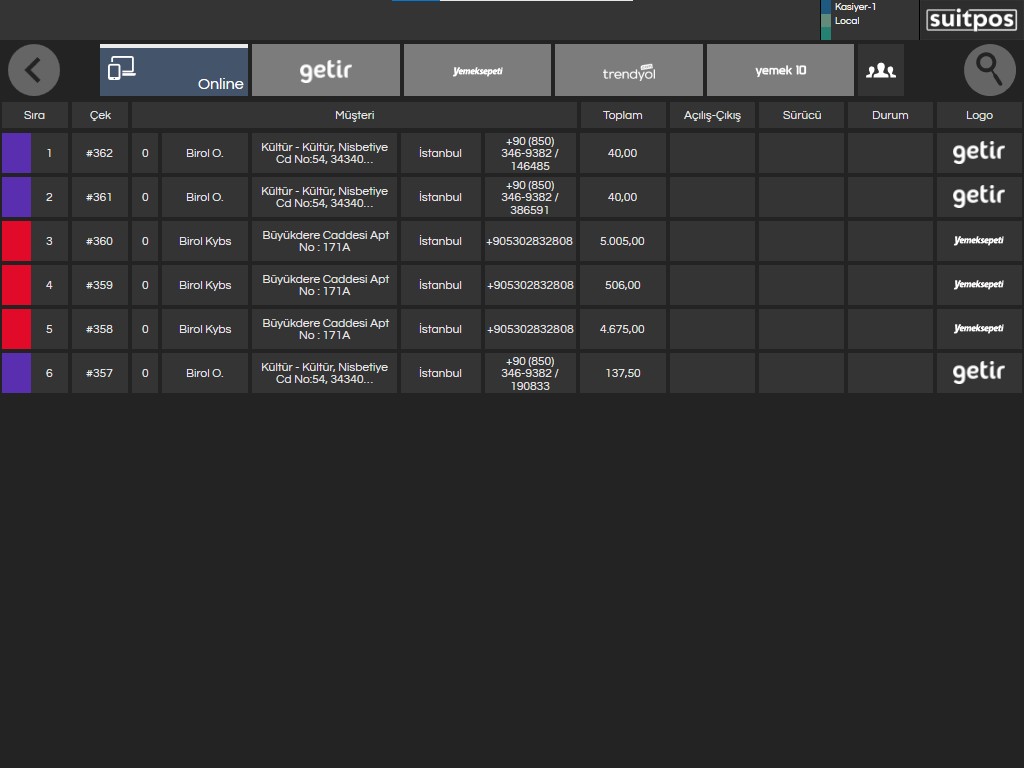Switch to the yemek 10 tab
Viewport: 1024px width, 768px height.
(x=780, y=70)
